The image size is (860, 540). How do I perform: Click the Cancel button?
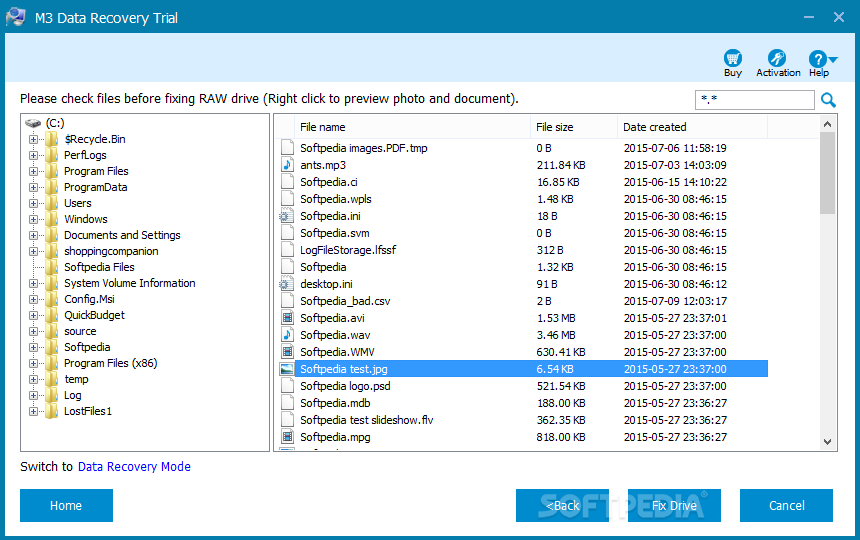coord(786,505)
